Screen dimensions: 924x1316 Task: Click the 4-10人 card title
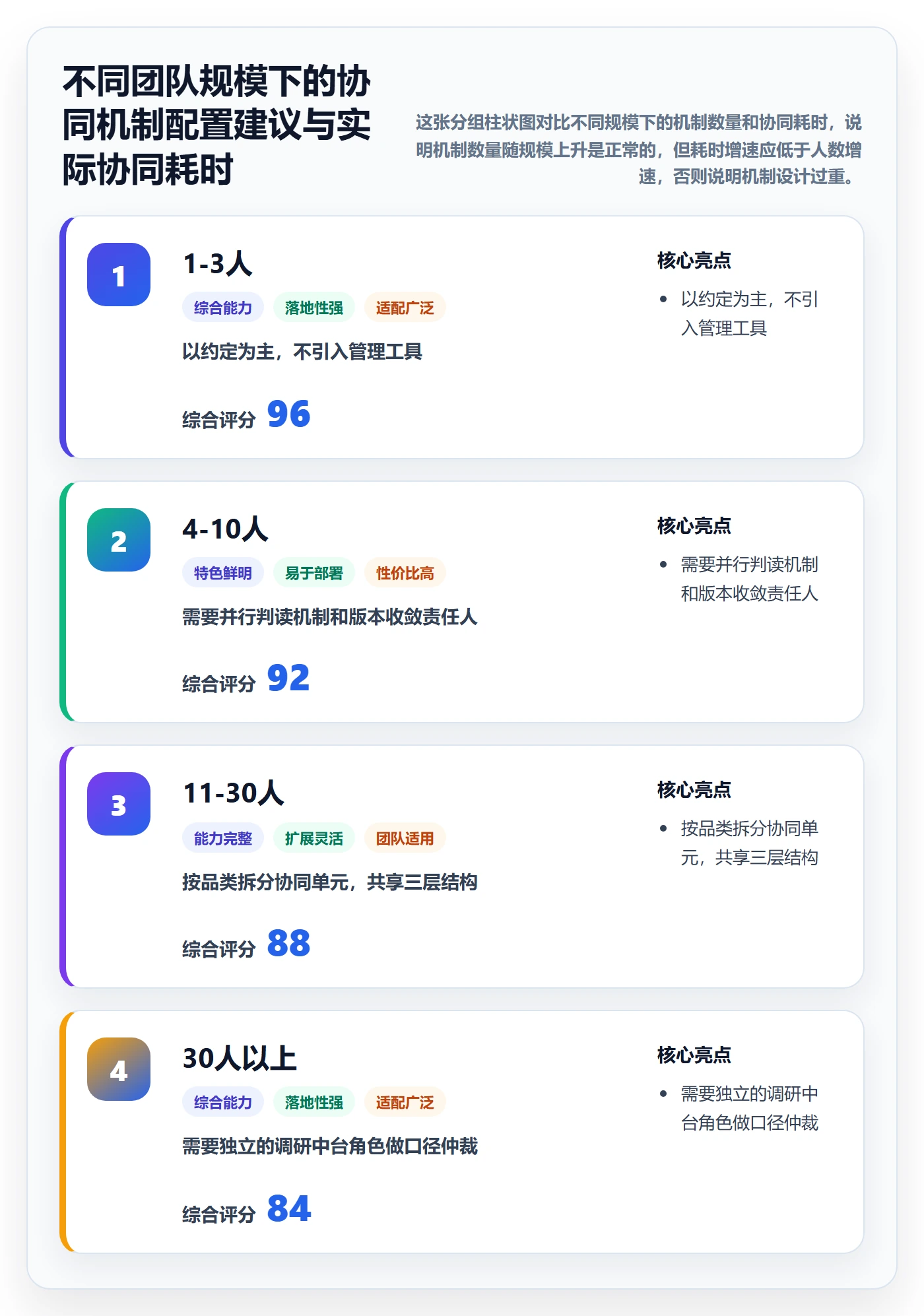pos(226,529)
